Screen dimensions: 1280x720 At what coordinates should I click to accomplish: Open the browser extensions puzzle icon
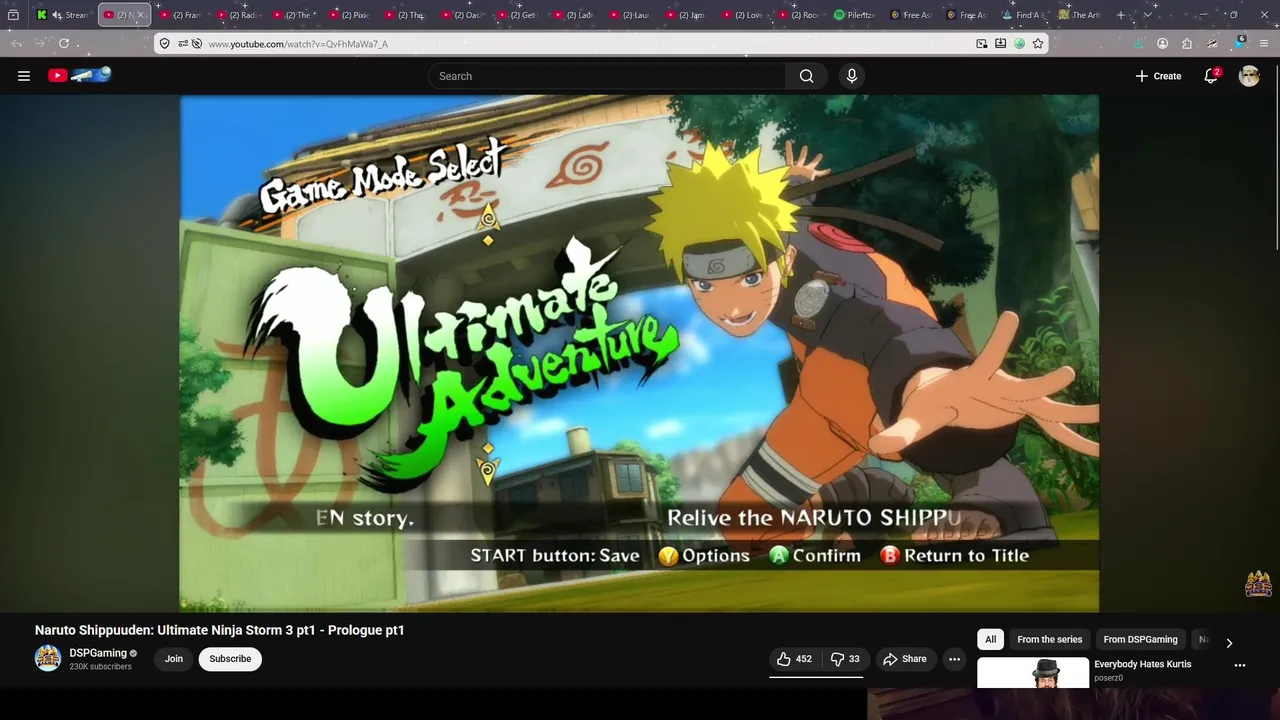coord(1187,44)
